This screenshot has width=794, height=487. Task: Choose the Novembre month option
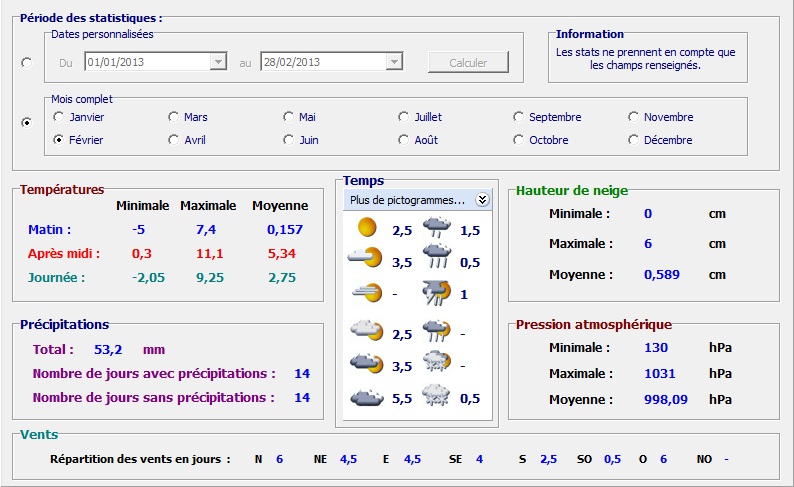coord(633,117)
